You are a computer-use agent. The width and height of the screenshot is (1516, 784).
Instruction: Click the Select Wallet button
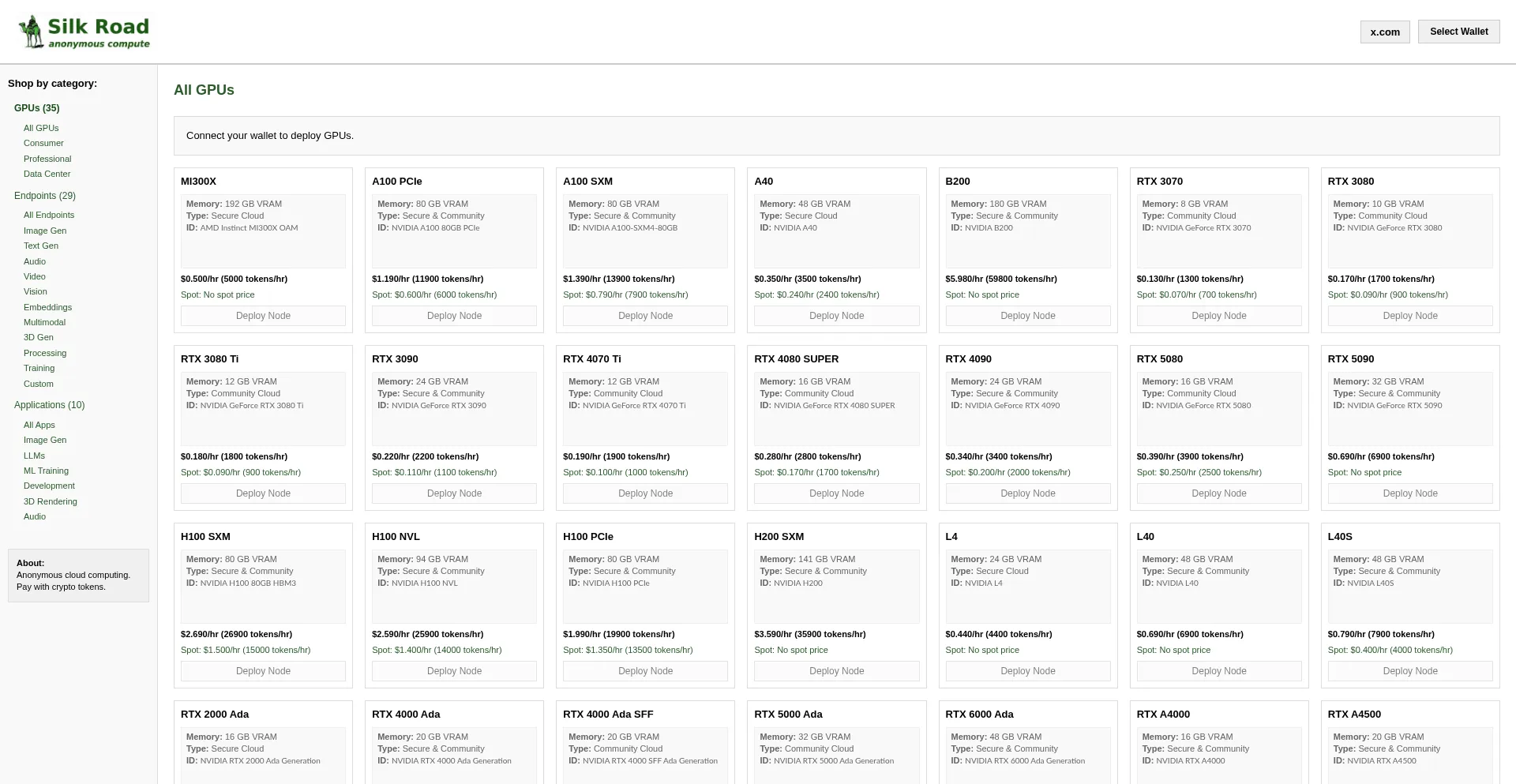(x=1458, y=32)
